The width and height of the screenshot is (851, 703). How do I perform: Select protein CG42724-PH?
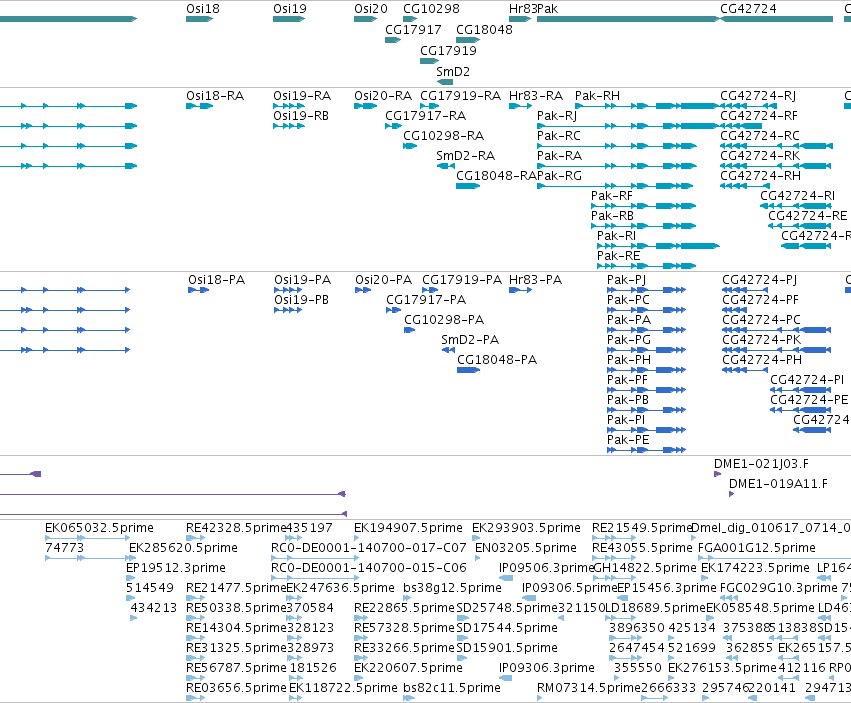click(745, 370)
